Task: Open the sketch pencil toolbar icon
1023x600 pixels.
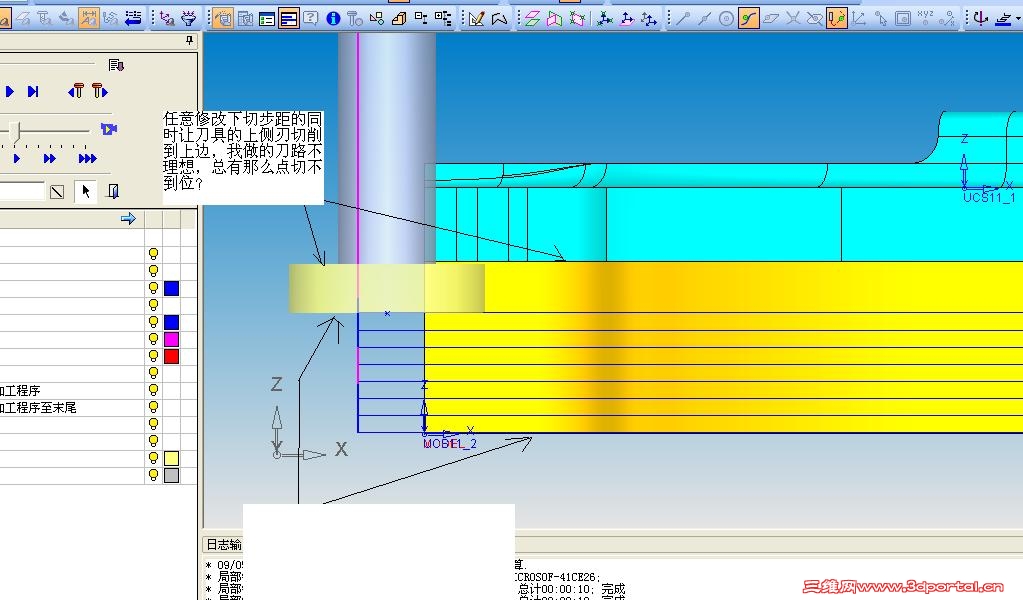Action: [x=476, y=19]
